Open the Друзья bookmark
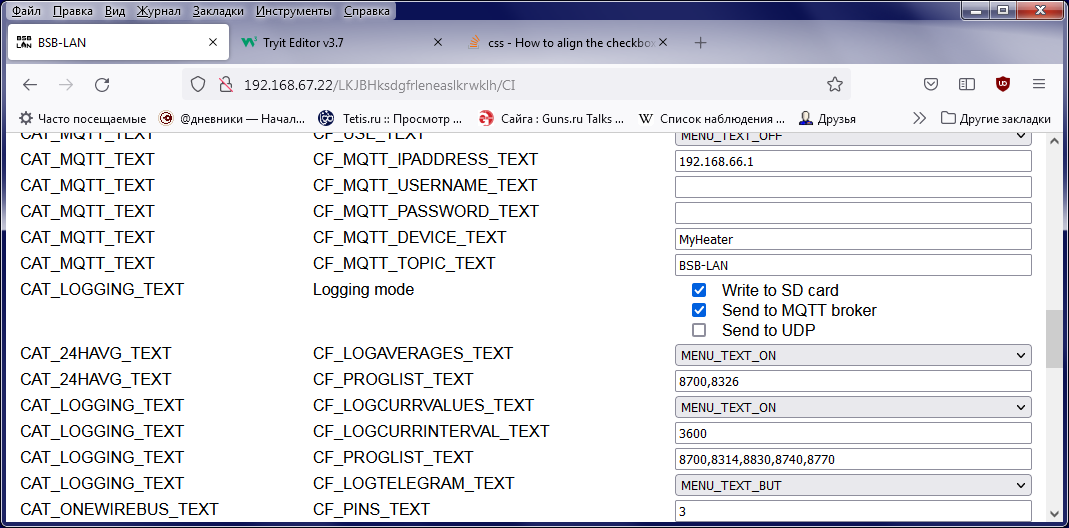The height and width of the screenshot is (528, 1069). pyautogui.click(x=827, y=119)
